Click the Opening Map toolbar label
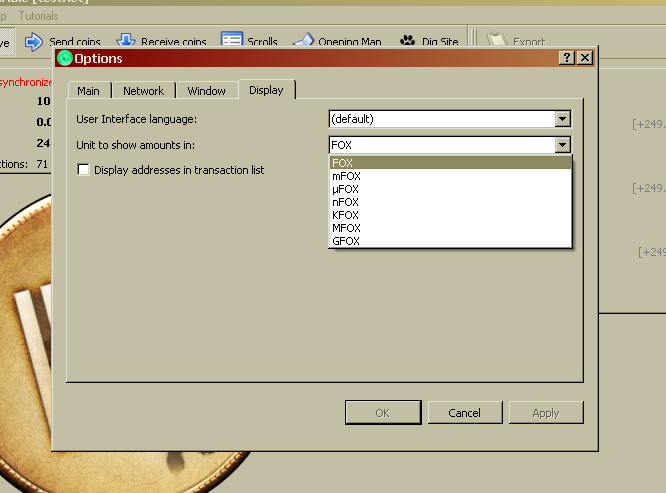The image size is (666, 493). (350, 42)
